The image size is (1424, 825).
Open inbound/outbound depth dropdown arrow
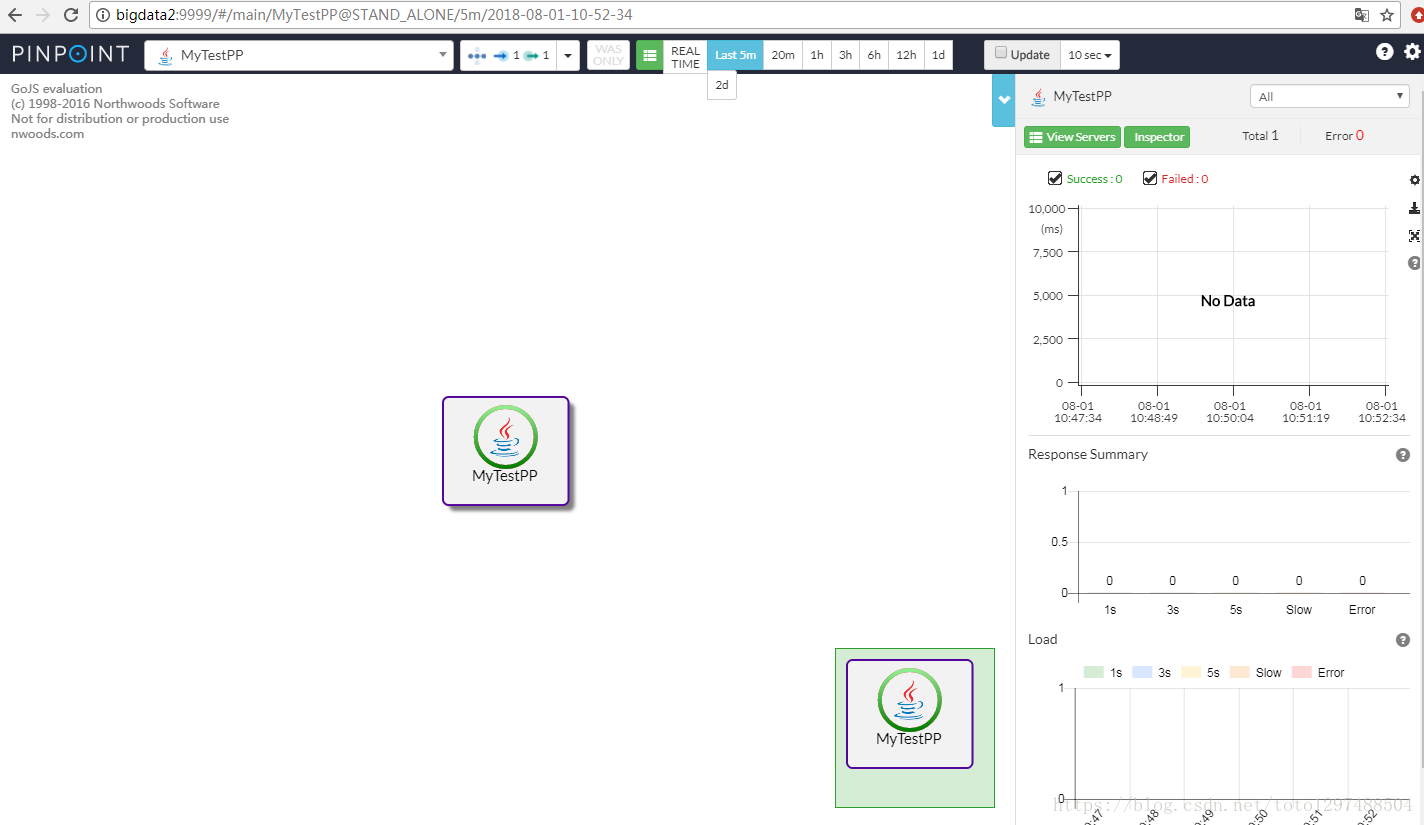[x=568, y=55]
